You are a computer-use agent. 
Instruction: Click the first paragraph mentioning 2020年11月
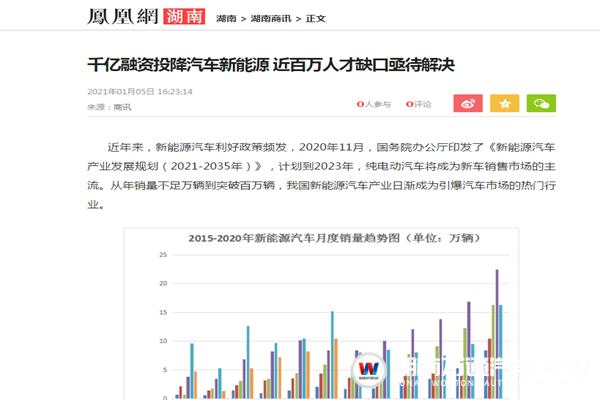pyautogui.click(x=321, y=176)
